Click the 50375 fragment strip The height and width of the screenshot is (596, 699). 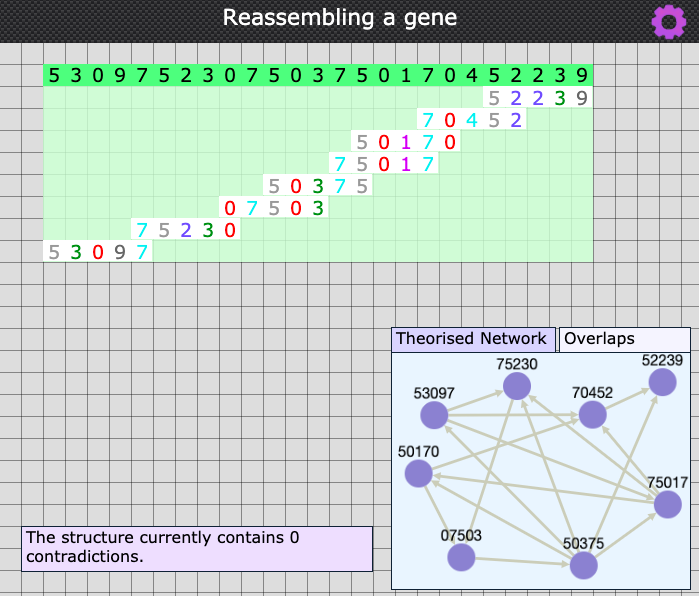(x=318, y=186)
